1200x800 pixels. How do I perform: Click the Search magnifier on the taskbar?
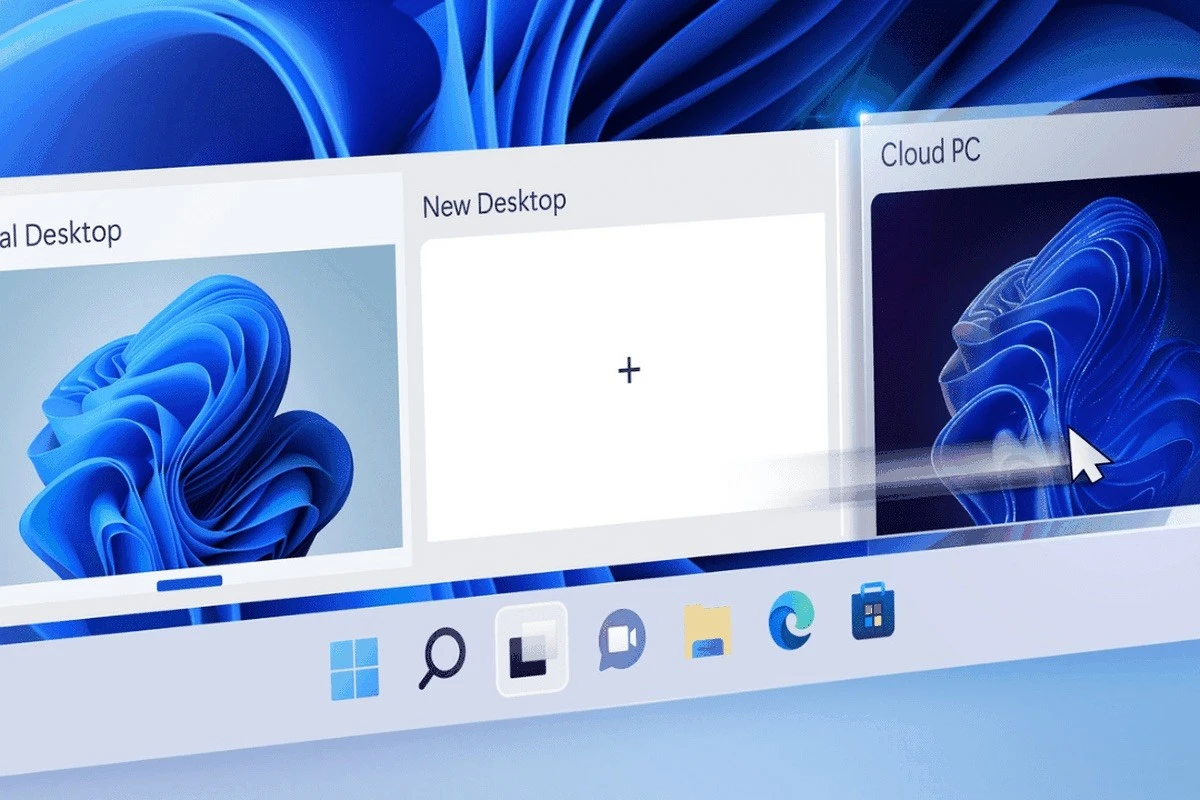pos(440,660)
